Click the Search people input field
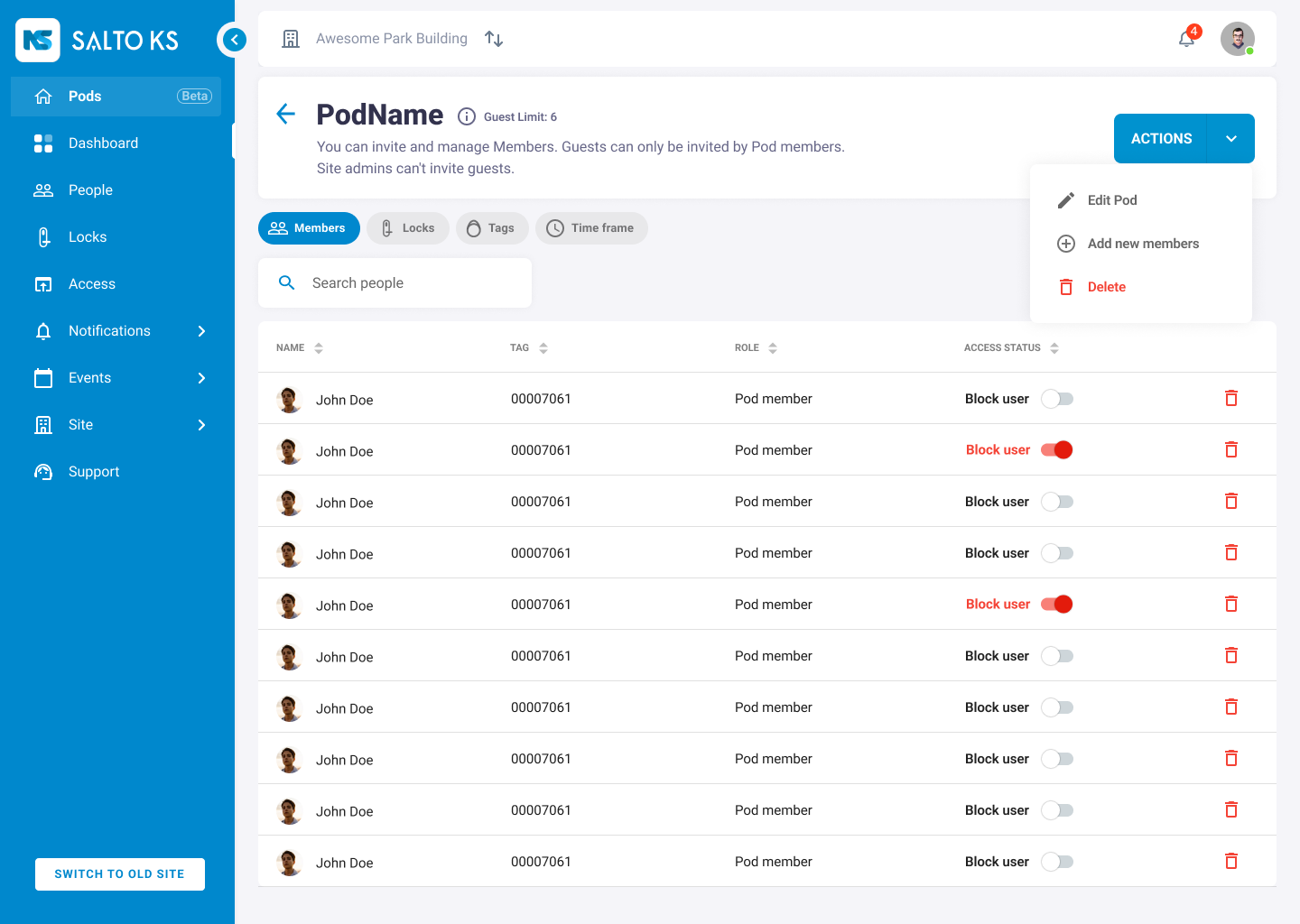The width and height of the screenshot is (1300, 924). click(412, 283)
